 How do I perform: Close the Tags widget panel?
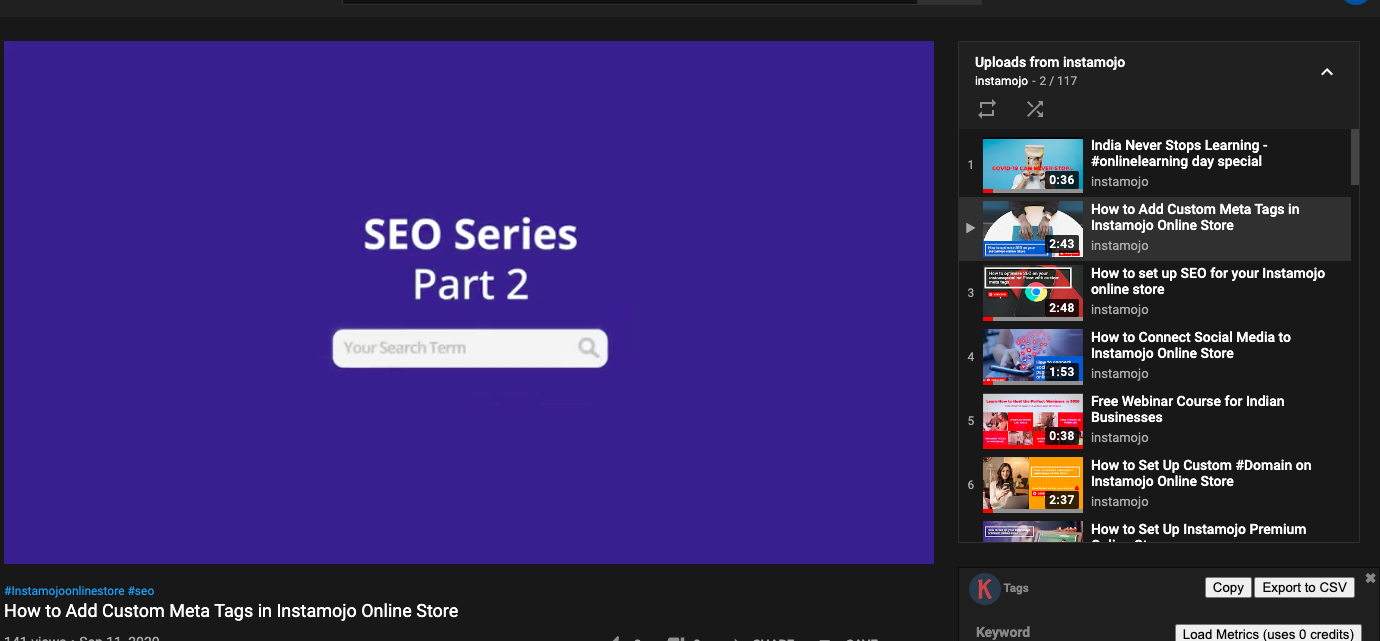click(x=1370, y=579)
